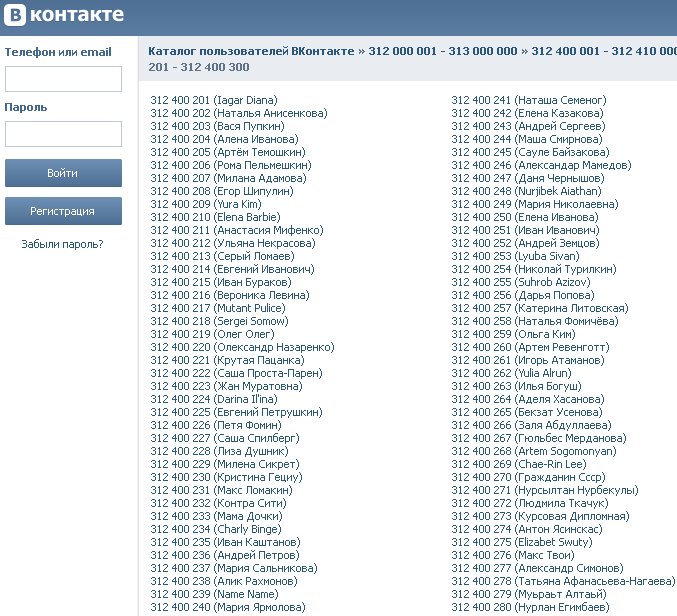Open user 312 400 251 Иван Иванович
This screenshot has width=677, height=616.
[x=525, y=230]
